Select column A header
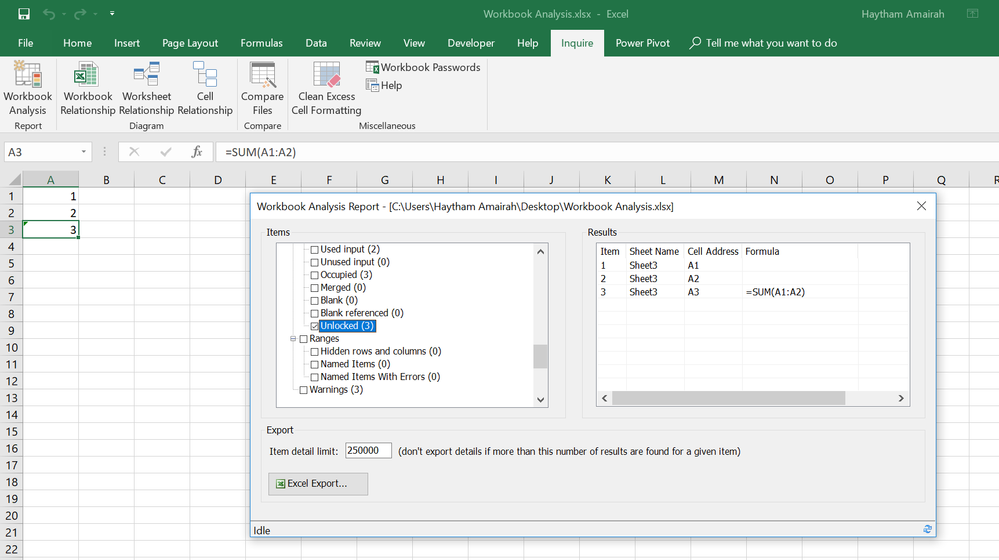This screenshot has width=999, height=560. pos(50,180)
